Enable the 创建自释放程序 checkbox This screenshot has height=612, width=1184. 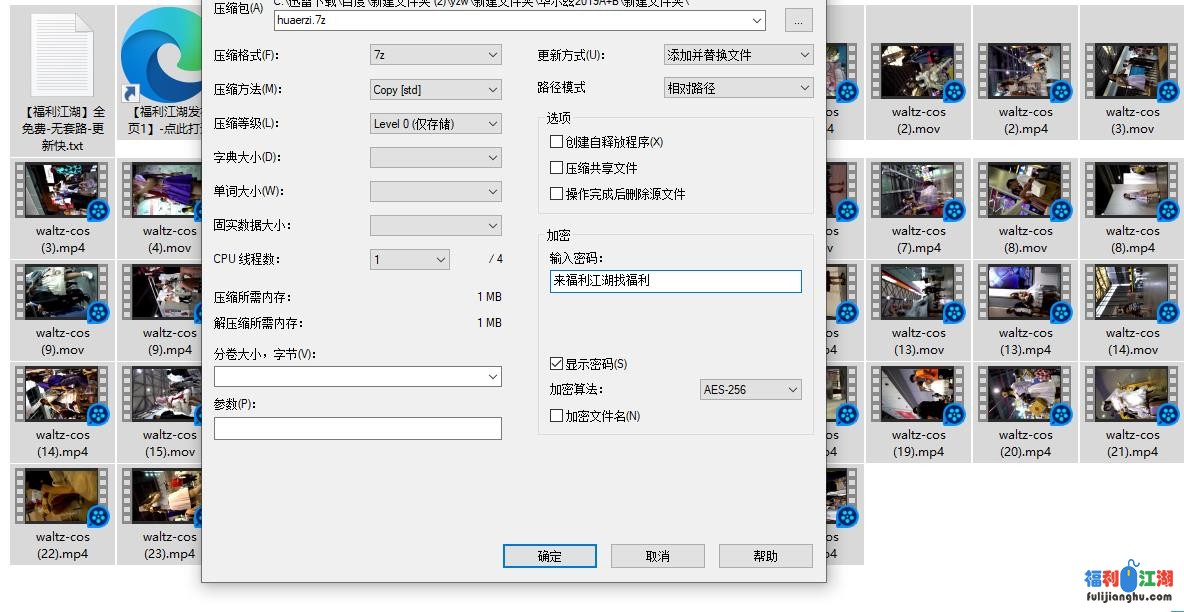click(556, 142)
